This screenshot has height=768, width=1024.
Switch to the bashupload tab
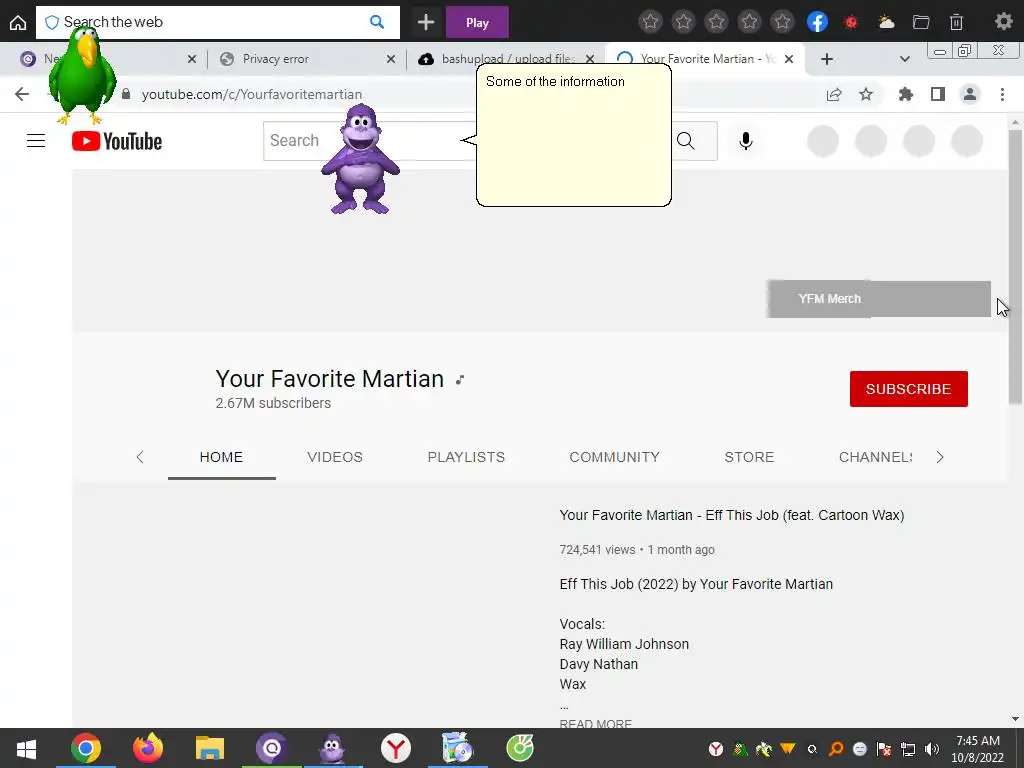click(x=505, y=59)
